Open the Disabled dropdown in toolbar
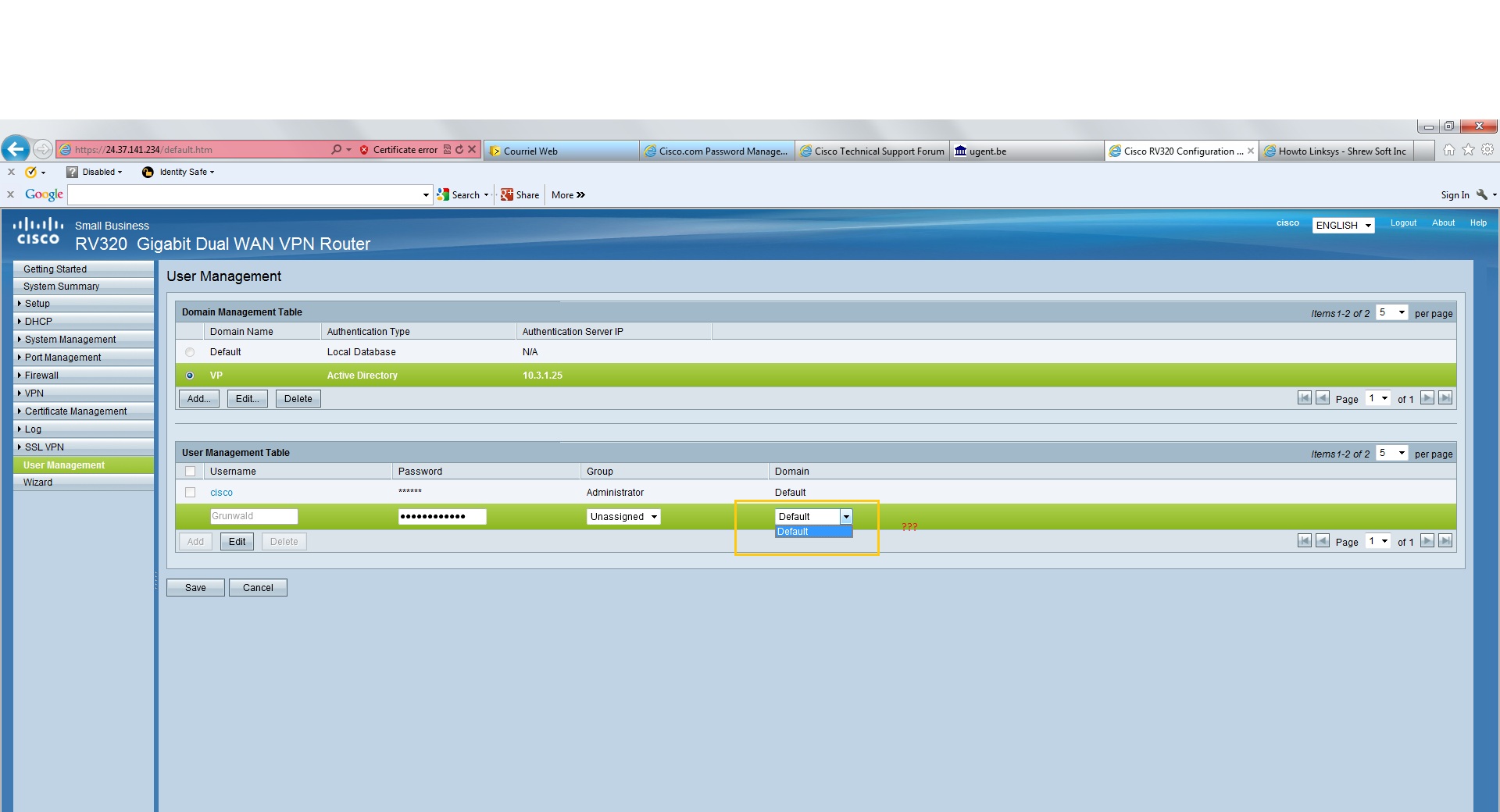The width and height of the screenshot is (1500, 812). [95, 172]
